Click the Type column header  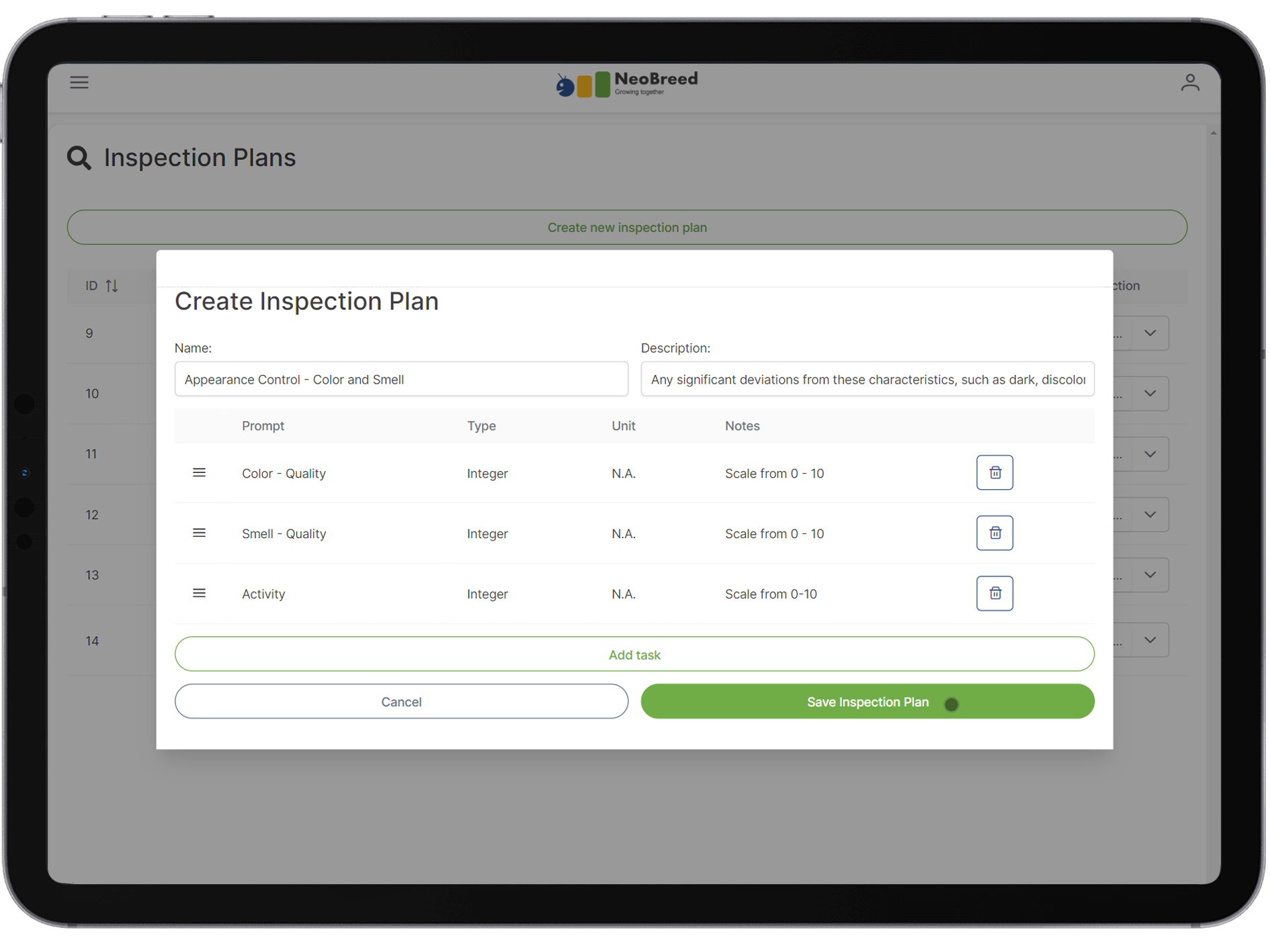(481, 427)
